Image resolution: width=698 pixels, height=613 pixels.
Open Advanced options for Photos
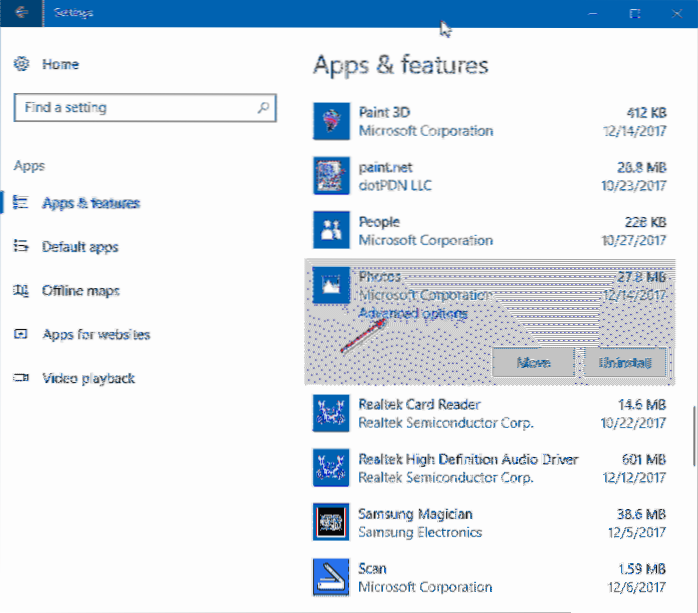pos(413,313)
